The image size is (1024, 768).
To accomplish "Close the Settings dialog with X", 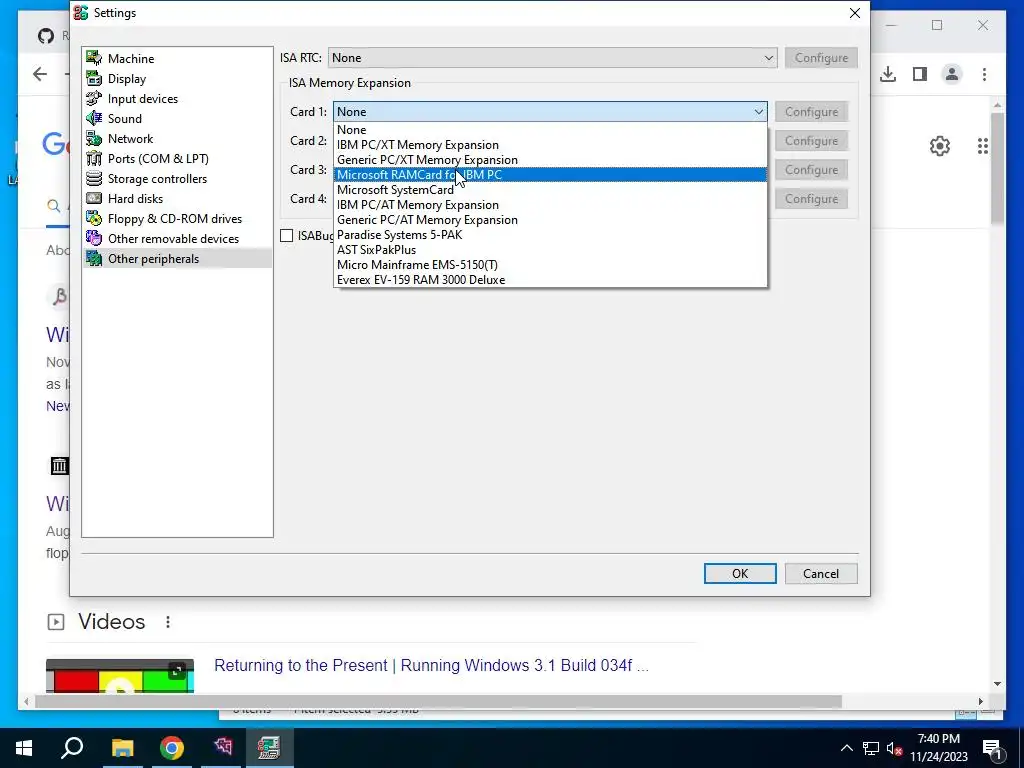I will click(854, 13).
